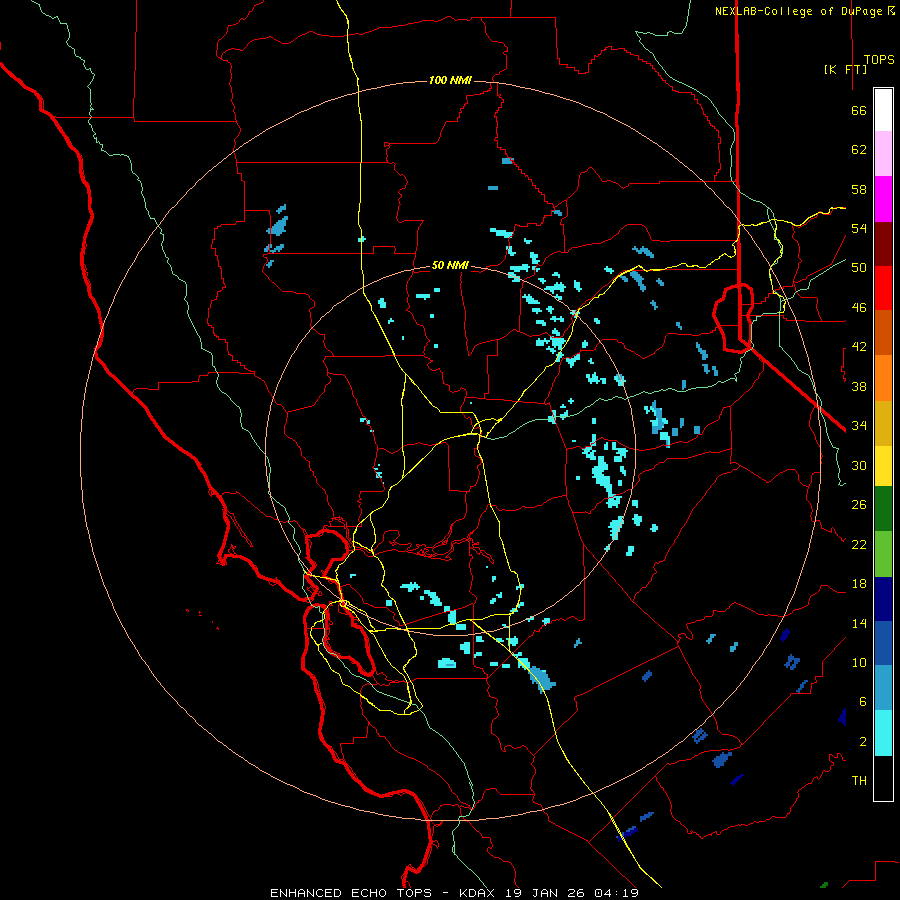Select the "22" legend value
The width and height of the screenshot is (900, 900).
(x=859, y=544)
